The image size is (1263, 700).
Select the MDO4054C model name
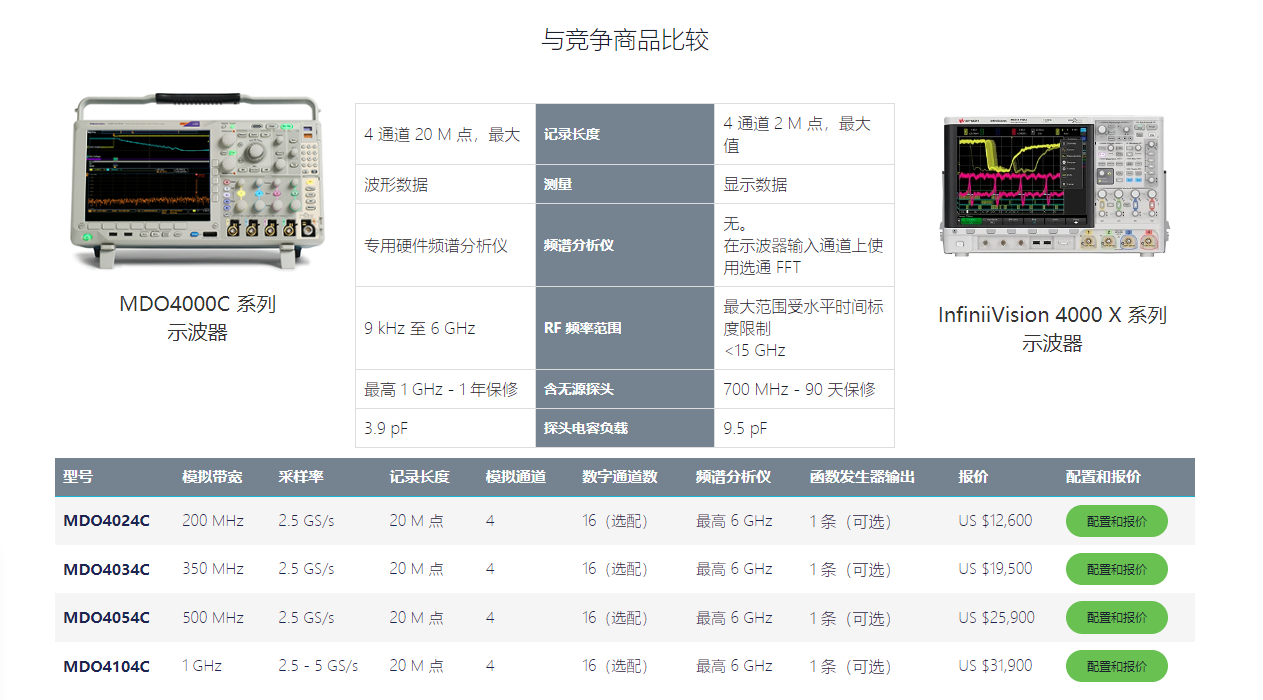[x=106, y=618]
